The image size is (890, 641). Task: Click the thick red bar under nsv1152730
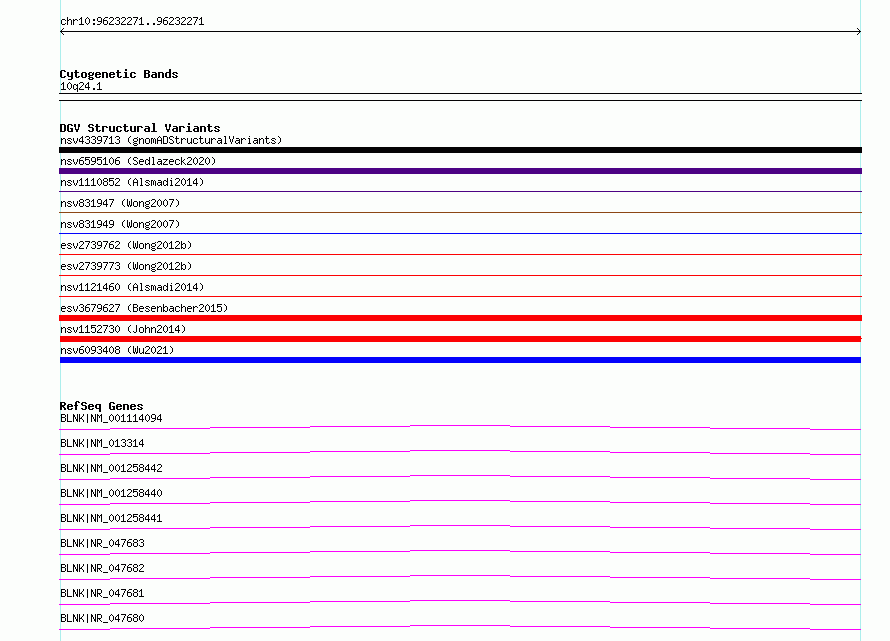pyautogui.click(x=460, y=339)
